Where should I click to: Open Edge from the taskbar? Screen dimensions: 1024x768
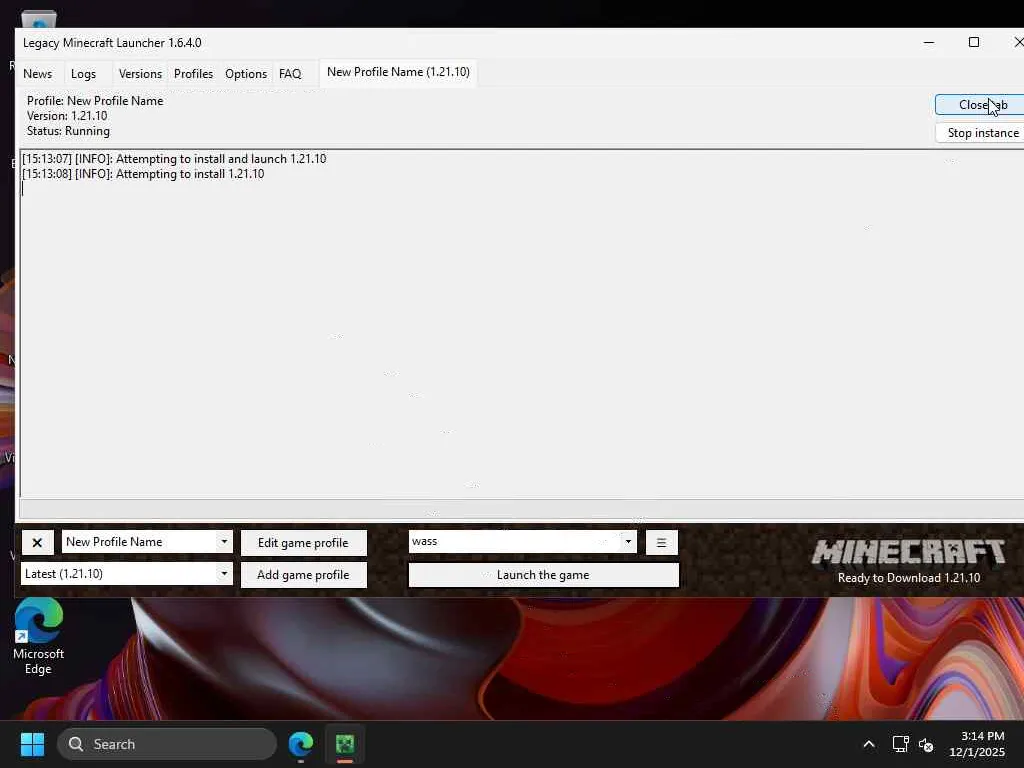301,744
